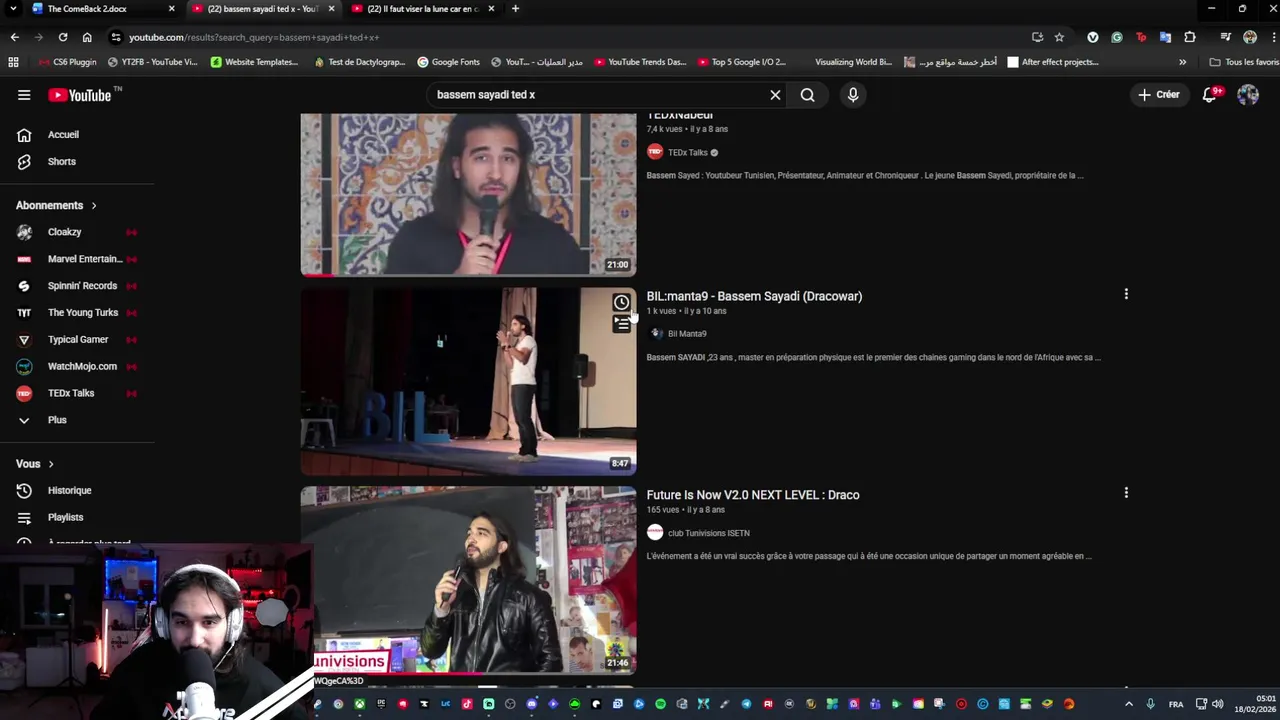Add BIL:manta9 video to Watch Later
Screen dimensions: 1280x720
click(x=621, y=303)
